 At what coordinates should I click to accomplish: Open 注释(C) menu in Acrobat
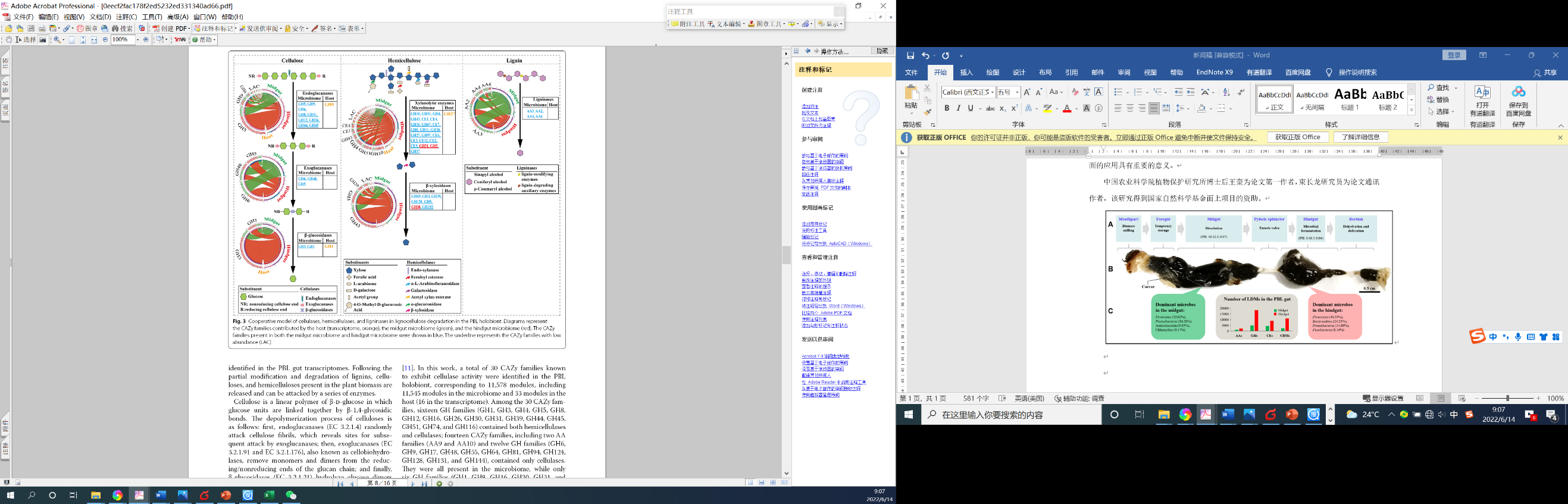127,17
